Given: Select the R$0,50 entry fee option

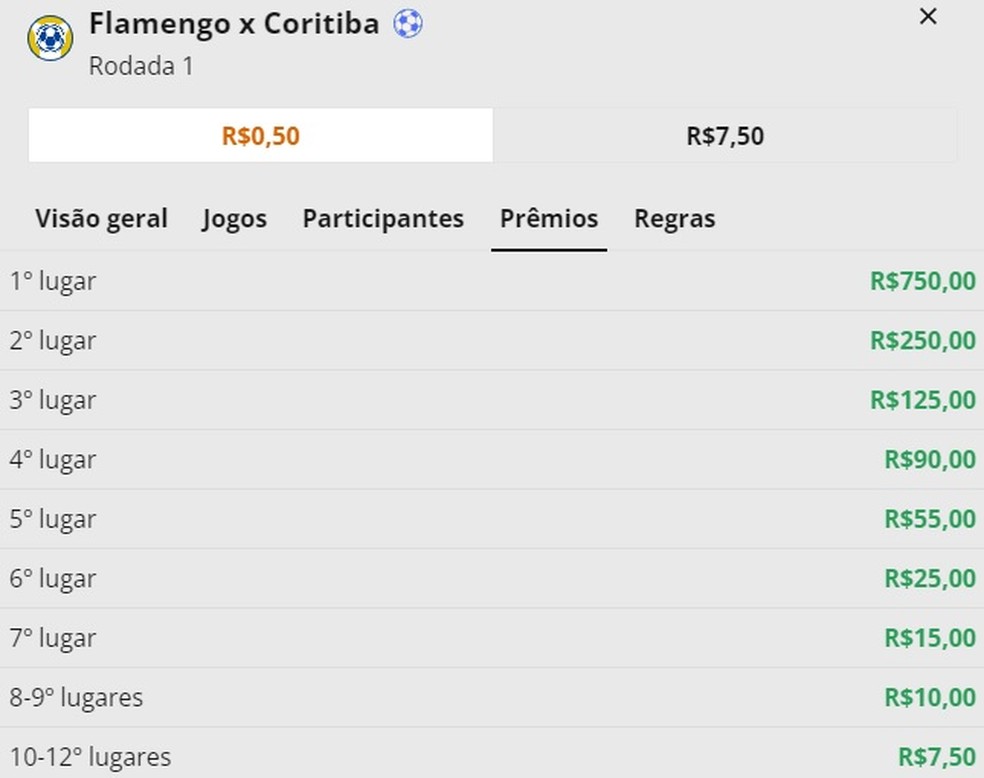Looking at the screenshot, I should coord(260,136).
